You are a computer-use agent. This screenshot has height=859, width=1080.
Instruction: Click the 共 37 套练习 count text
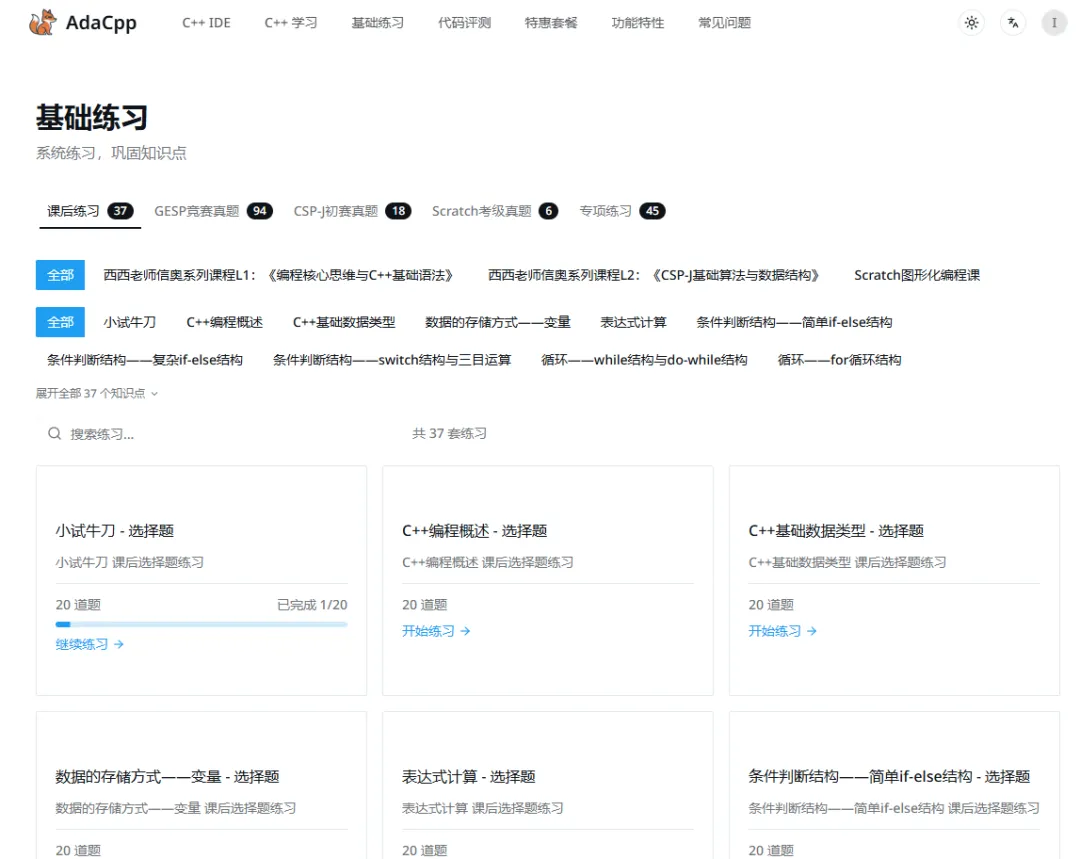coord(449,433)
